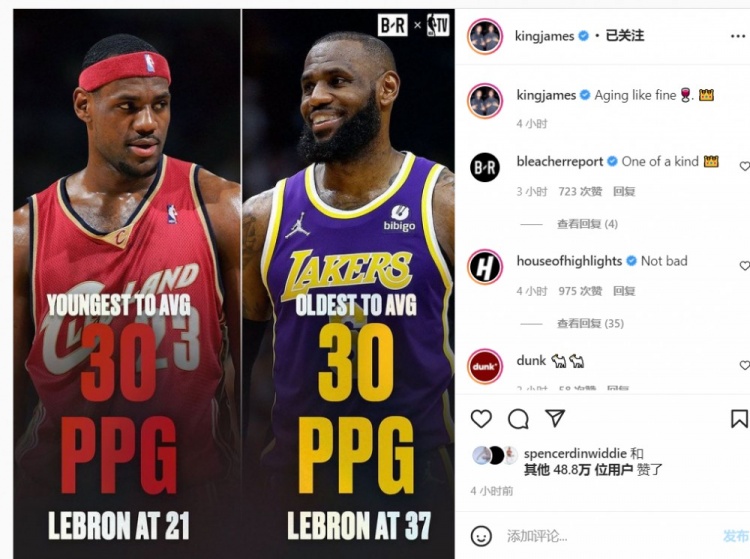Open emoji picker in comment box

click(481, 536)
